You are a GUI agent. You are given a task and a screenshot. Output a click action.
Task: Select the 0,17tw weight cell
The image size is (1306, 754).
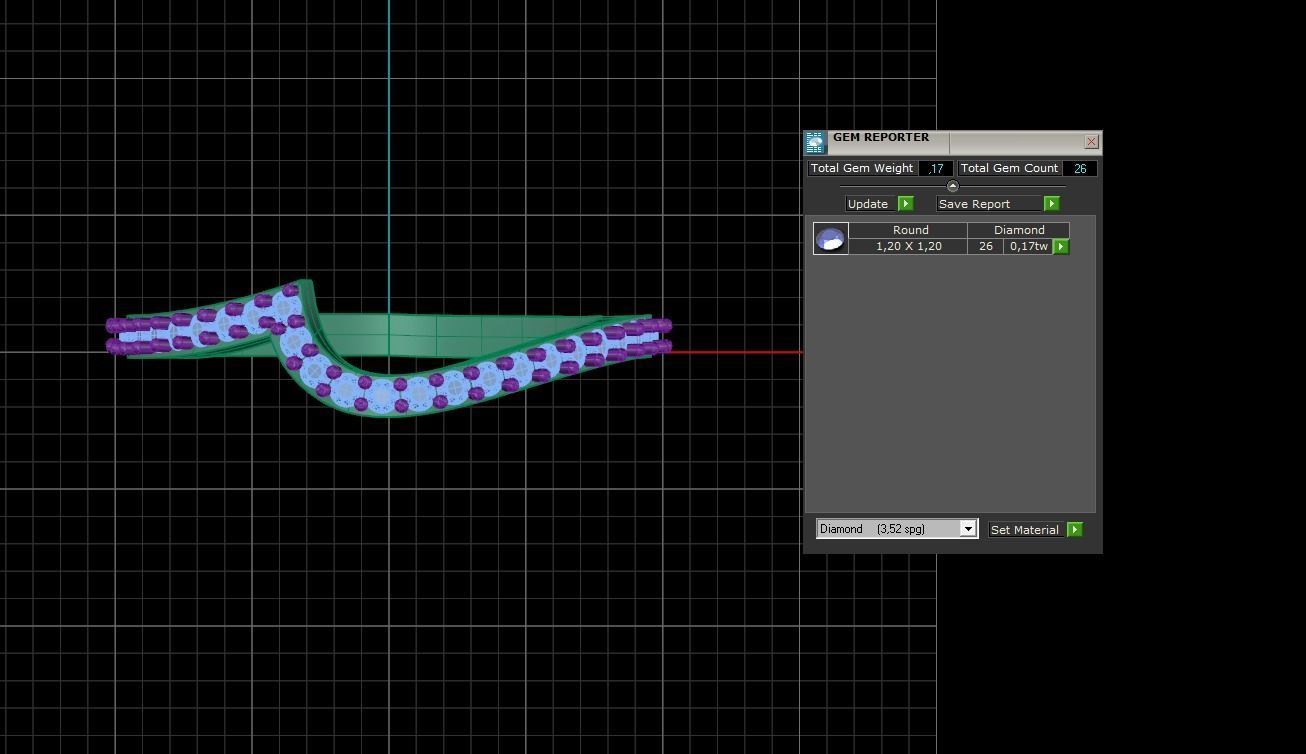point(1029,246)
